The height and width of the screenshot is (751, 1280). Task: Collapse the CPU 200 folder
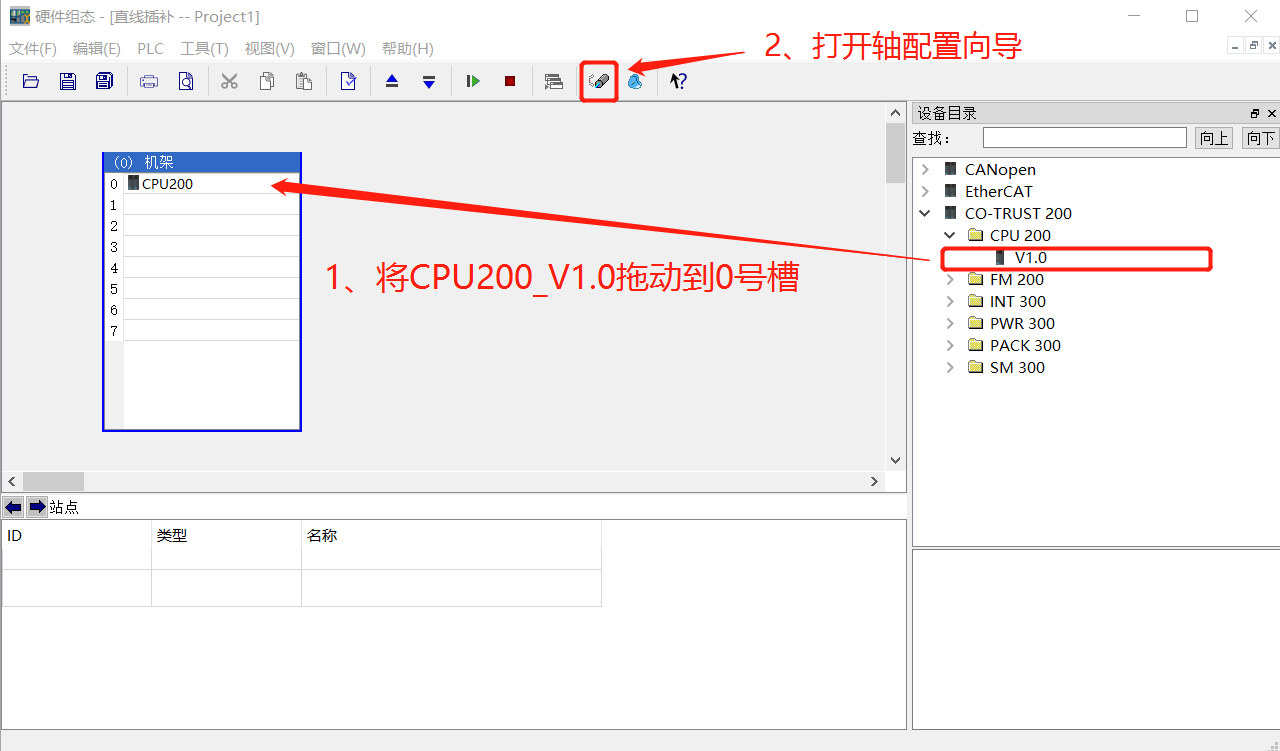950,236
